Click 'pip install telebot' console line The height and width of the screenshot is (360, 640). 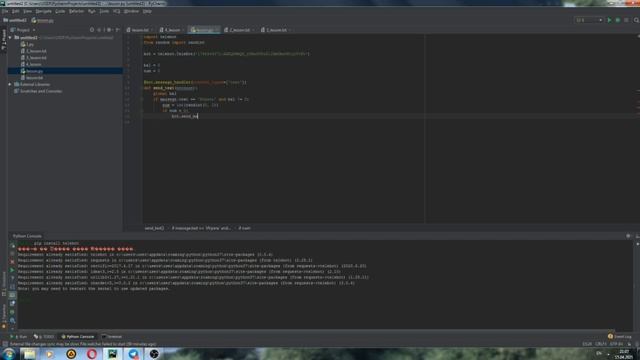point(56,243)
